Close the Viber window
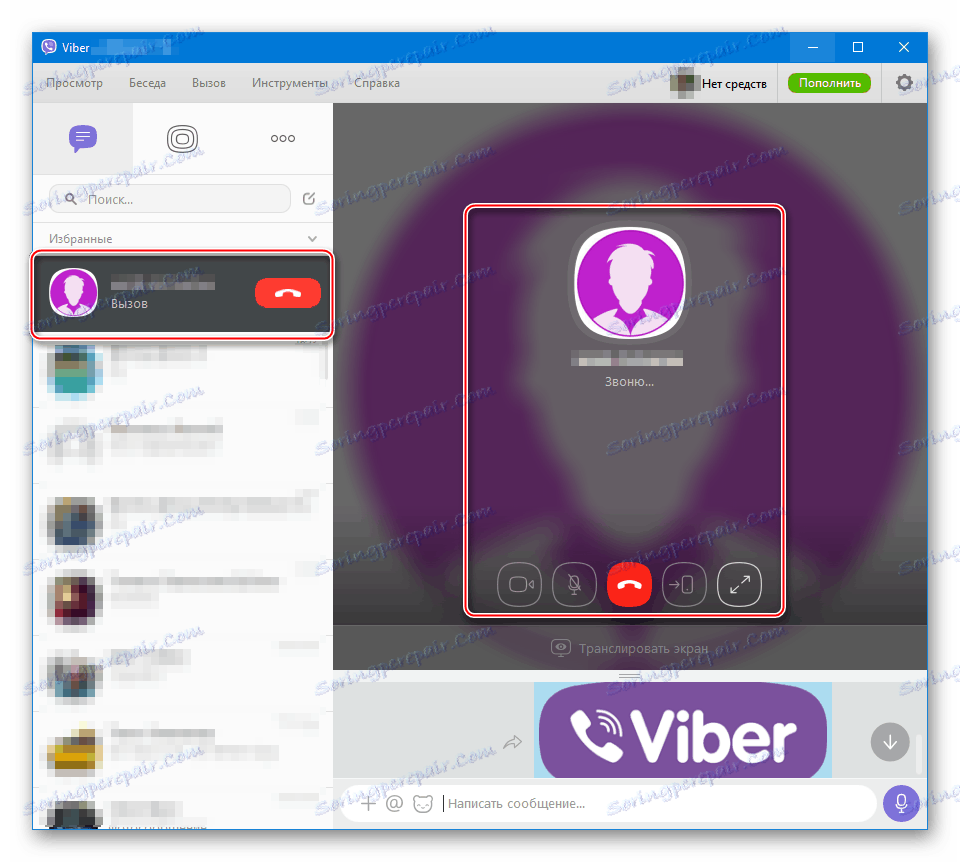Screen dimensions: 960x862 tap(904, 47)
